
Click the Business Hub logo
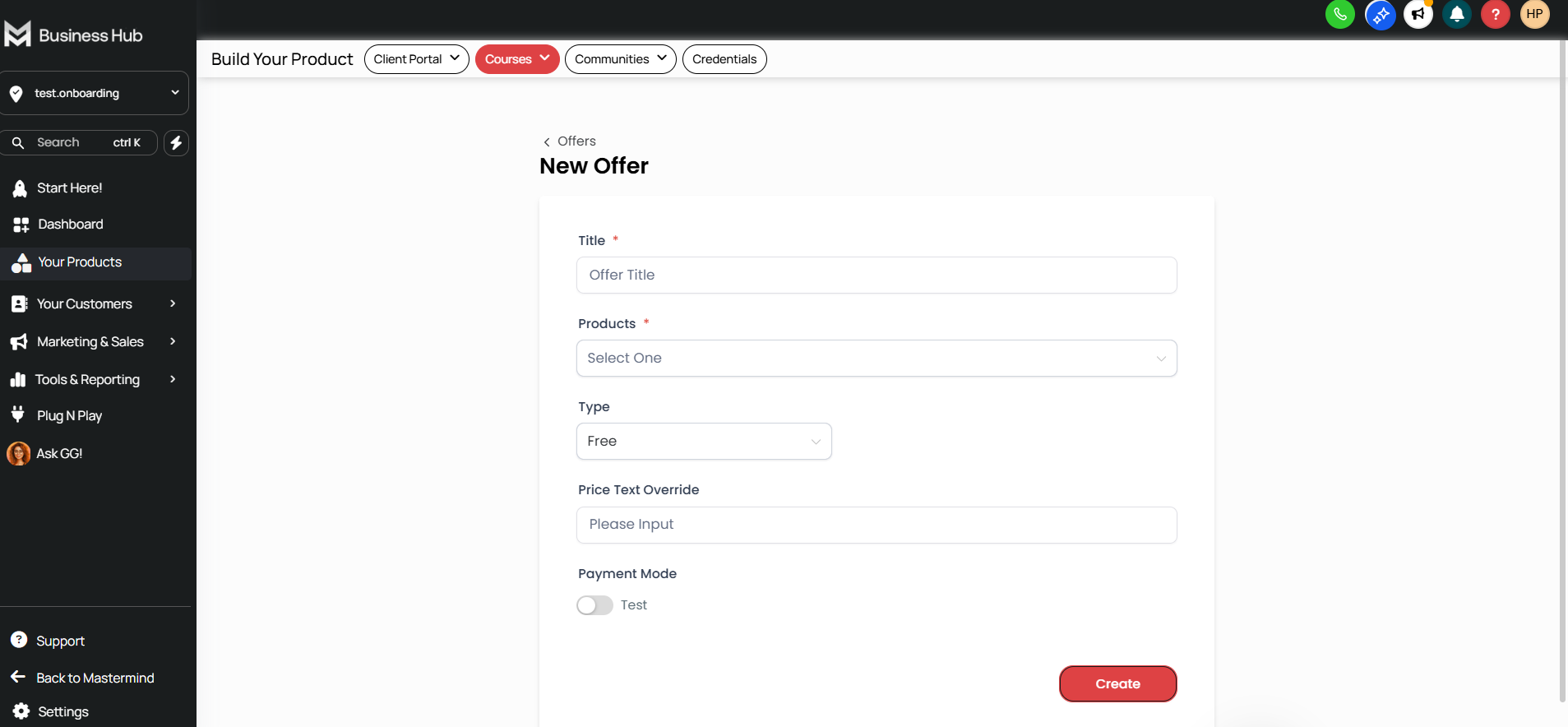pyautogui.click(x=74, y=35)
